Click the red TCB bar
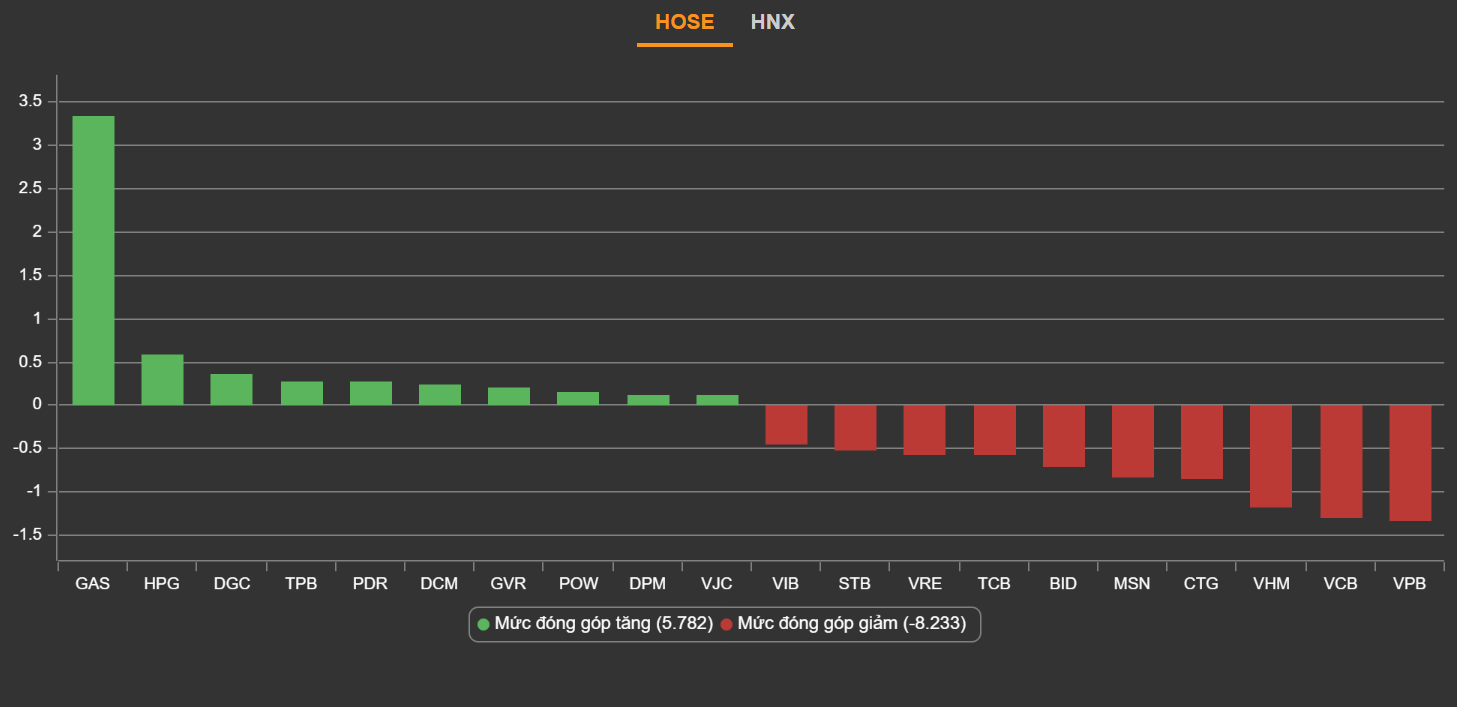This screenshot has width=1457, height=707. coord(994,430)
